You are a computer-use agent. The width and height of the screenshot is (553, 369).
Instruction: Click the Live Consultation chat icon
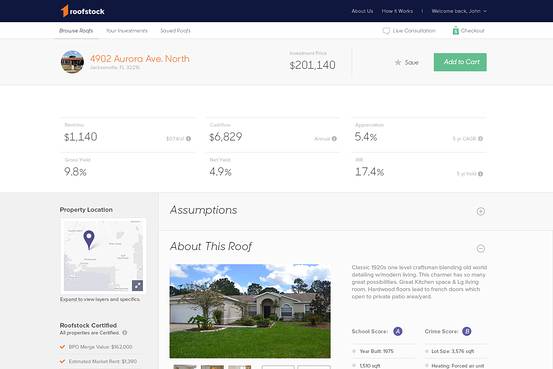pyautogui.click(x=386, y=31)
